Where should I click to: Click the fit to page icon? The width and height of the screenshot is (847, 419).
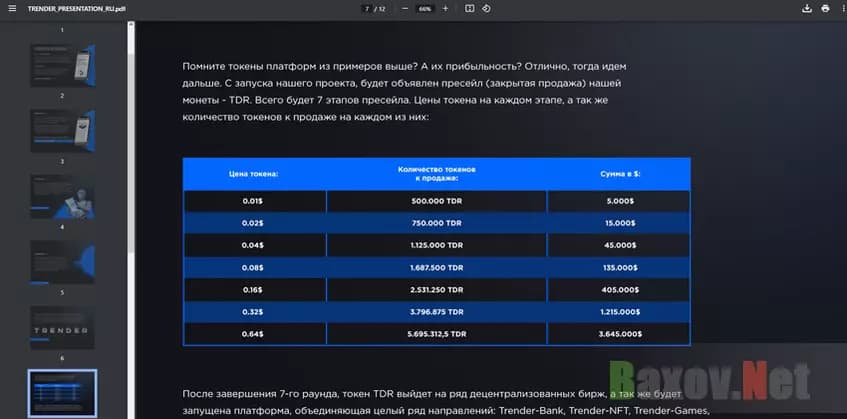[469, 9]
